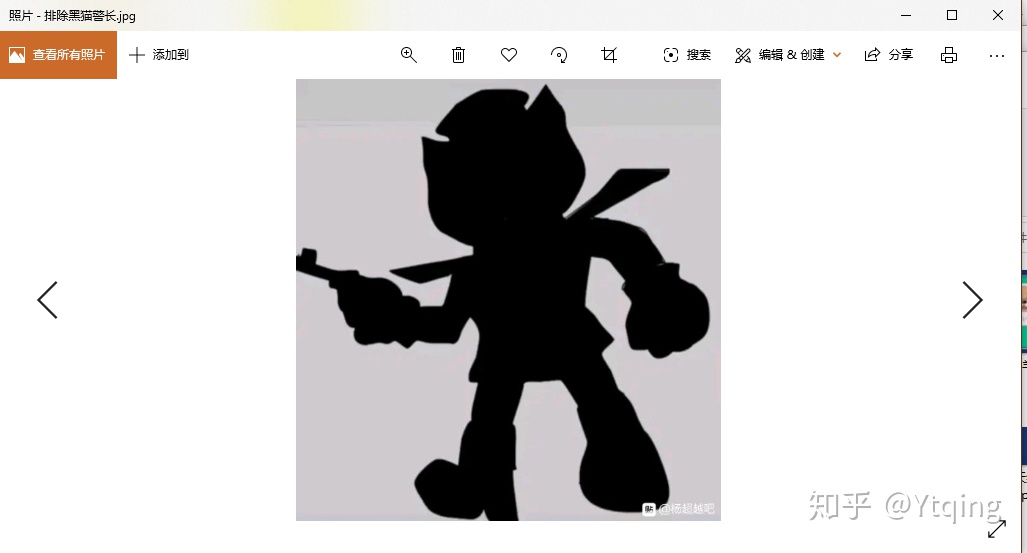The height and width of the screenshot is (553, 1027).
Task: Enter full screen with the diagonal arrow icon
Action: click(996, 529)
